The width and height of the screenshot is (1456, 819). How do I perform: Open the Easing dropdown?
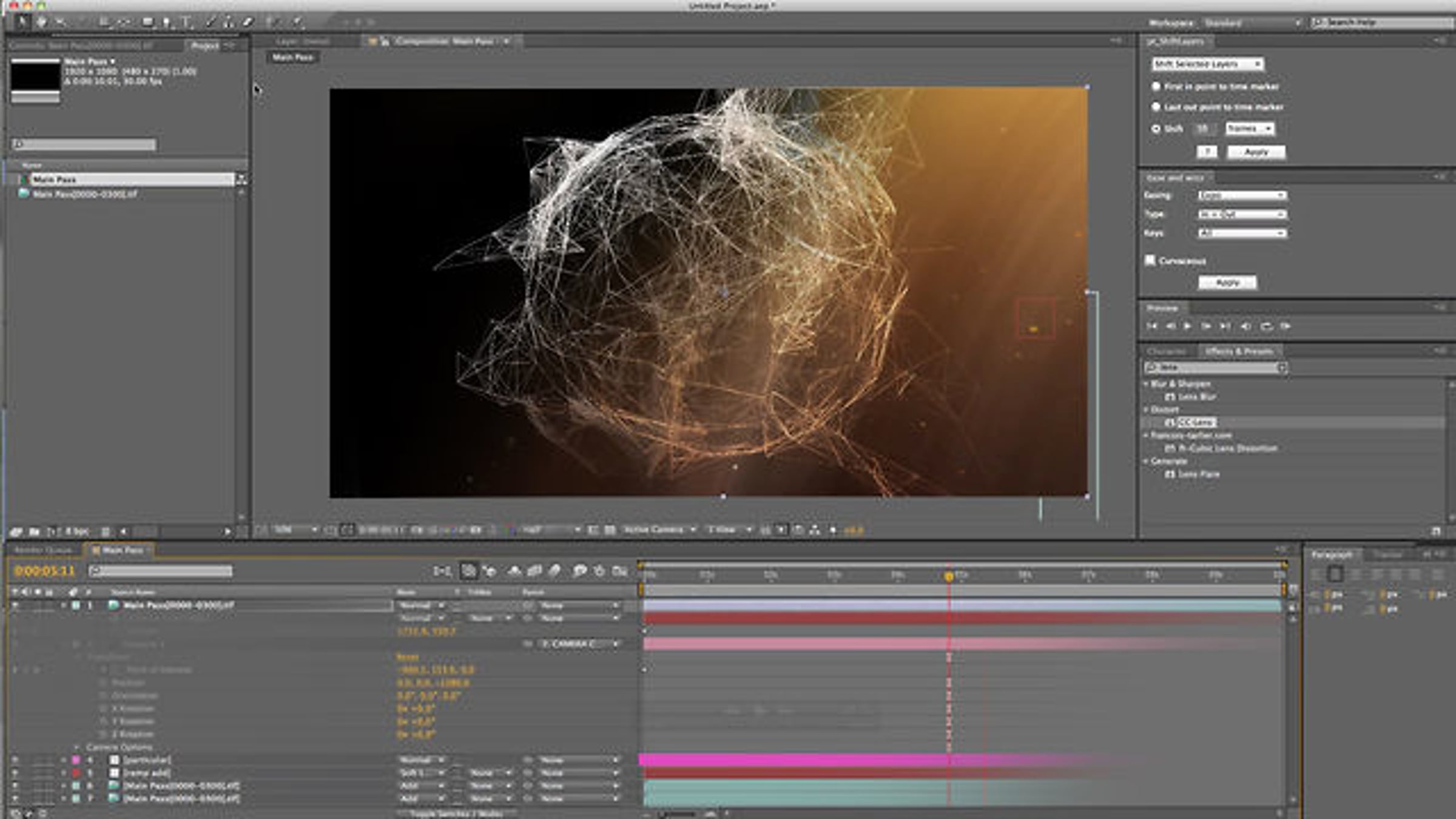(1242, 195)
